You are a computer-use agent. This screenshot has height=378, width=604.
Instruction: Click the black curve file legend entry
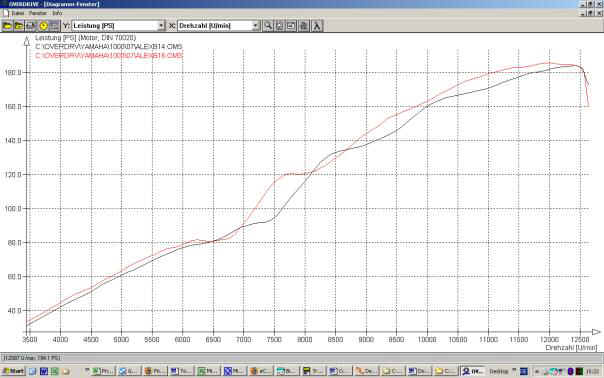point(109,47)
